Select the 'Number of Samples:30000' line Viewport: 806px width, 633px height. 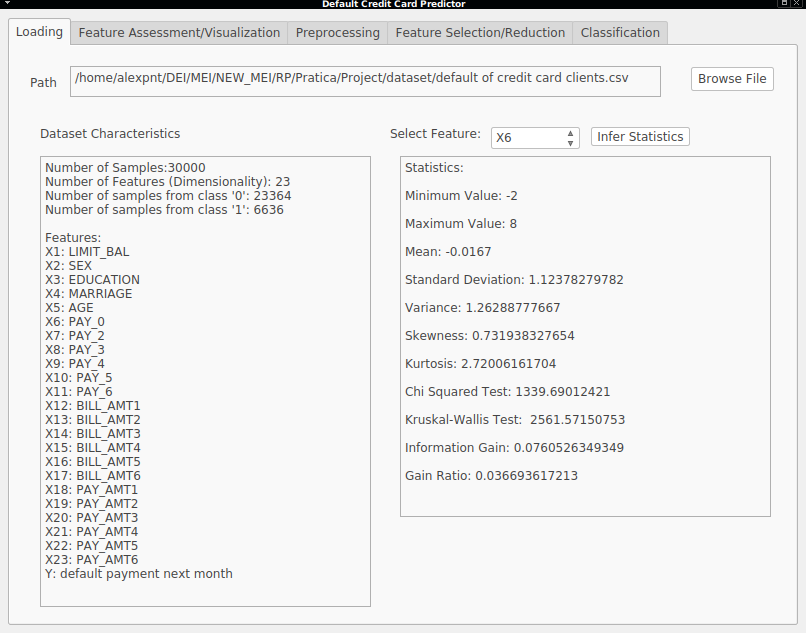(x=125, y=168)
